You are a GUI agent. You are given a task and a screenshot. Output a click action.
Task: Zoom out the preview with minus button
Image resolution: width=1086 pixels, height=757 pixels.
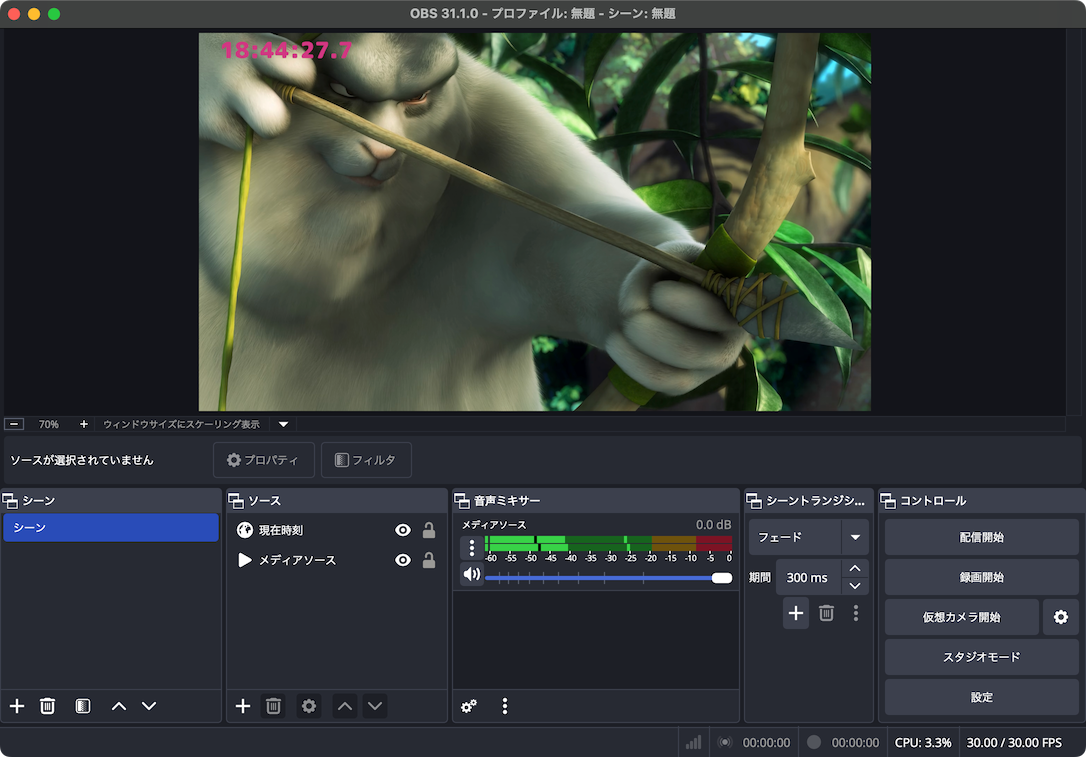tap(14, 424)
